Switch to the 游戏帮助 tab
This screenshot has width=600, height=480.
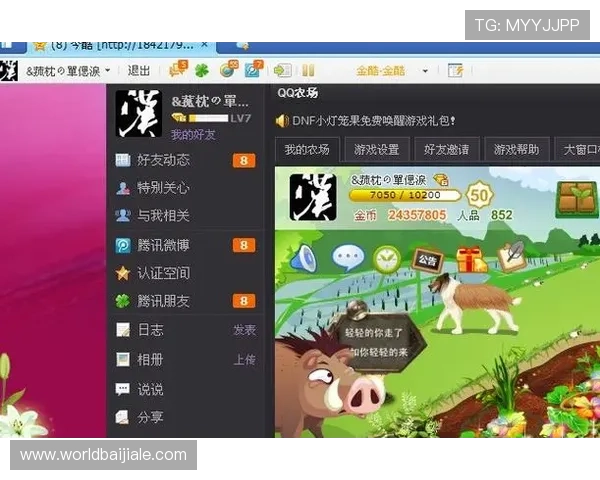click(x=517, y=149)
